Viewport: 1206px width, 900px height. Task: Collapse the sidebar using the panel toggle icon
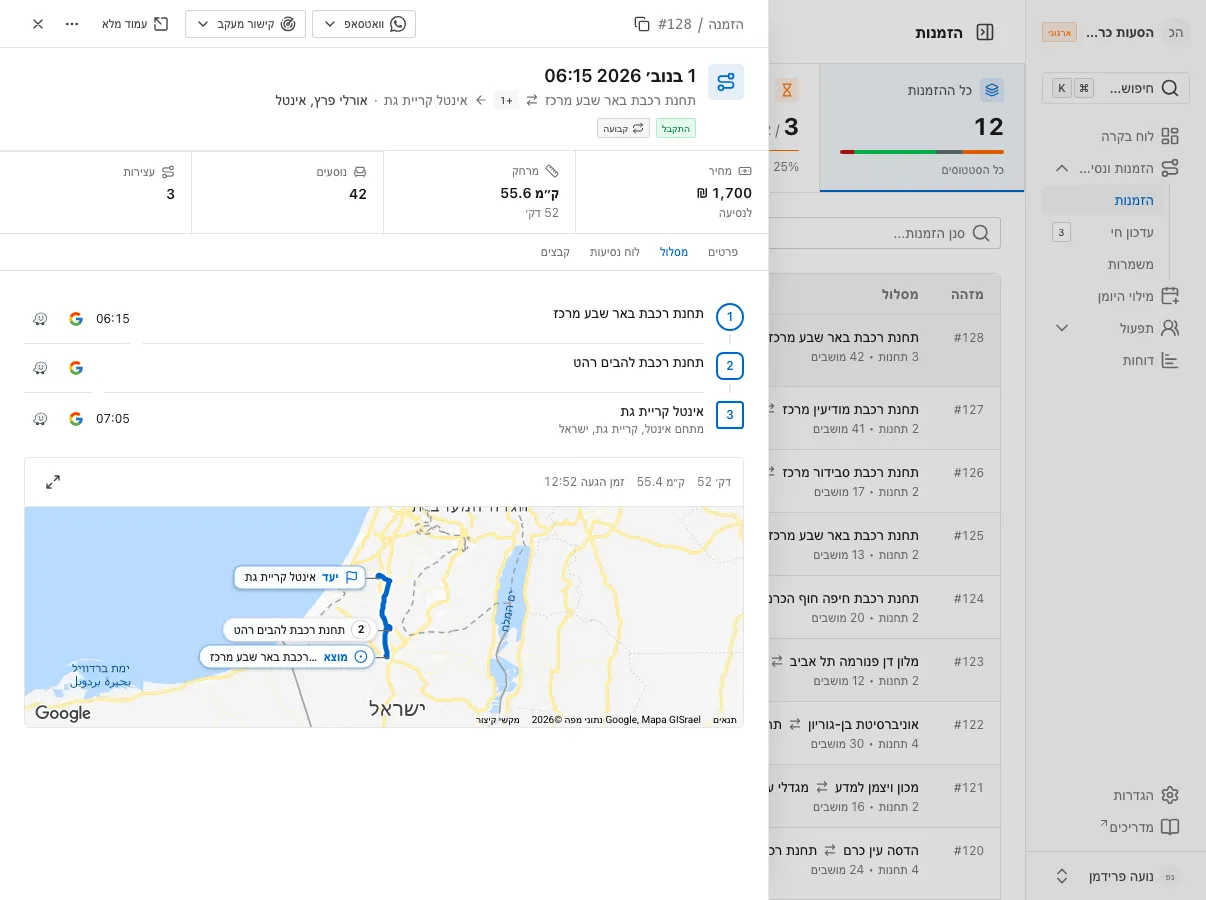(985, 32)
